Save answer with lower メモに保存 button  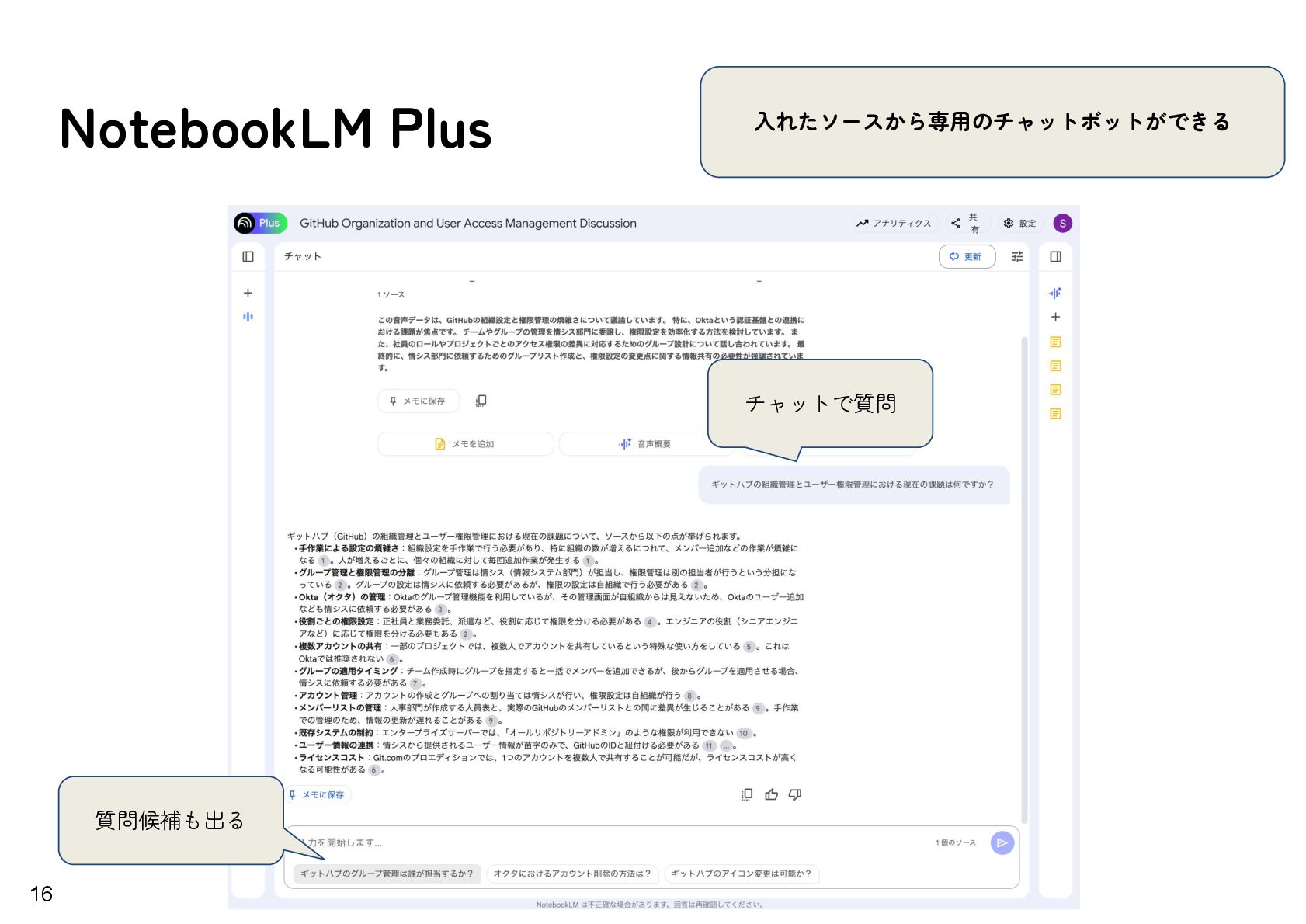[318, 794]
